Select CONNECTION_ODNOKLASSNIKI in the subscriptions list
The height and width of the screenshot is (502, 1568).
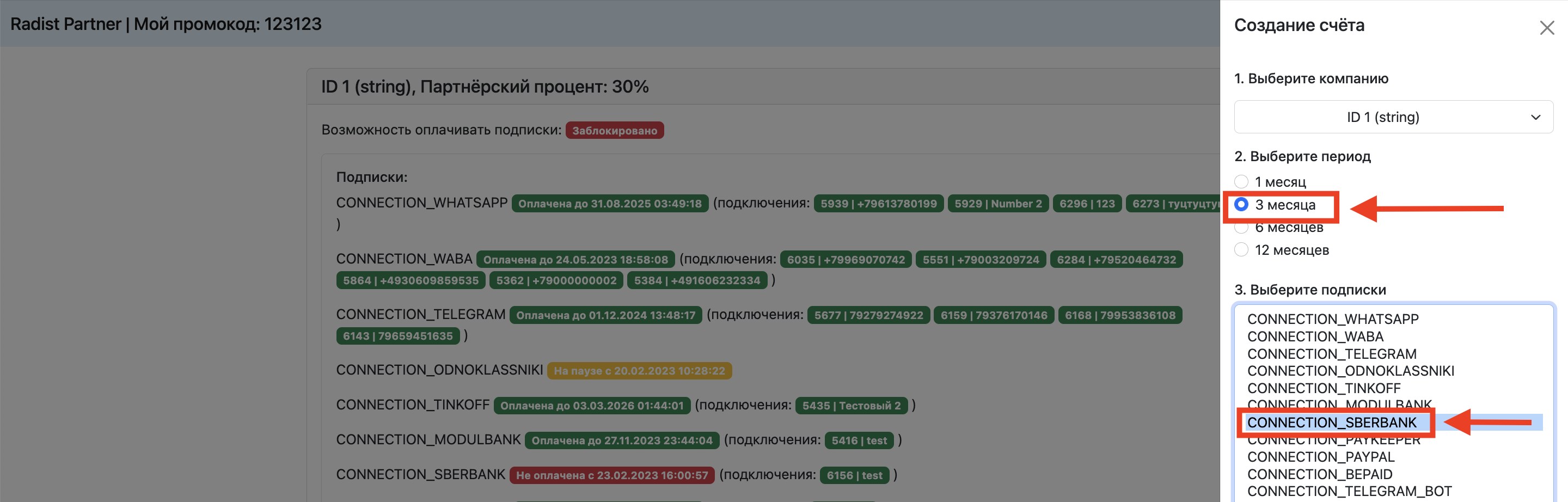1350,371
